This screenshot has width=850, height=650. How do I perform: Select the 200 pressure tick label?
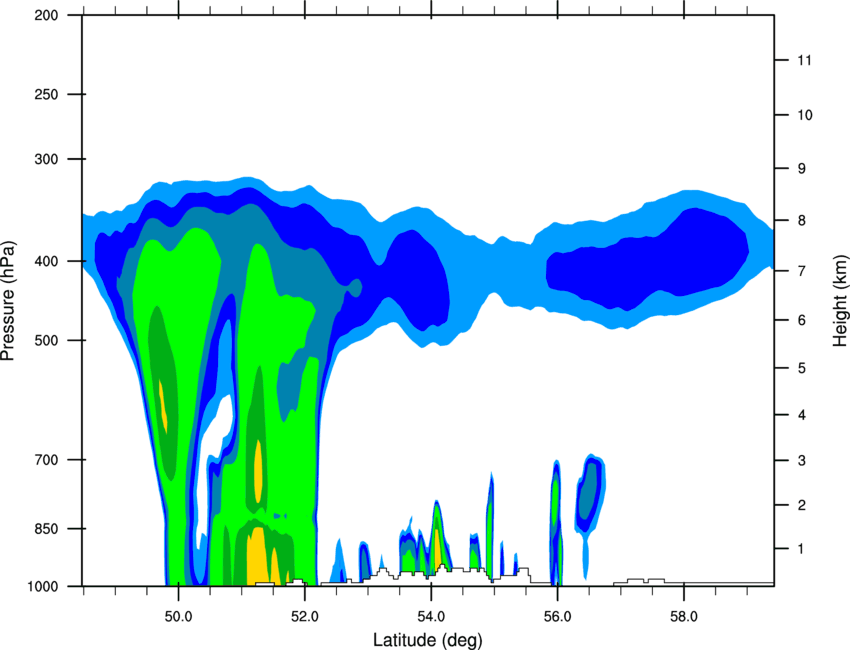(46, 15)
